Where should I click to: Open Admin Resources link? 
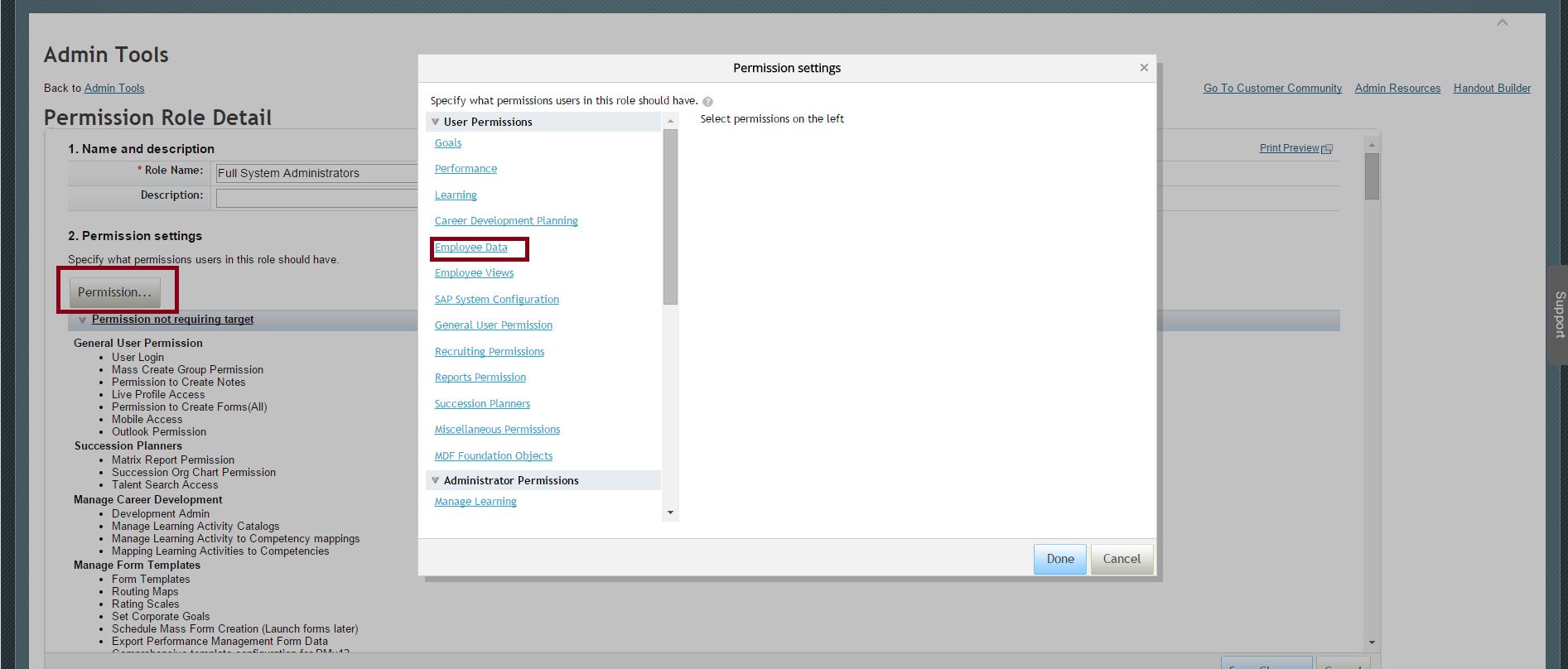click(1397, 89)
